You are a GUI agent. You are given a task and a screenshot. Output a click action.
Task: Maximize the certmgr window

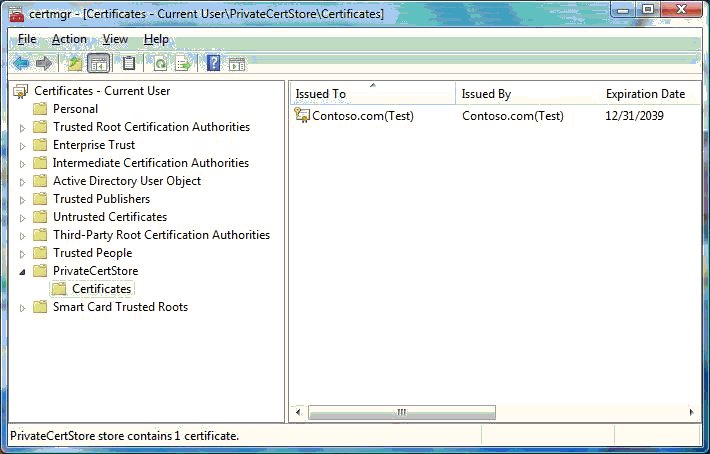click(648, 10)
